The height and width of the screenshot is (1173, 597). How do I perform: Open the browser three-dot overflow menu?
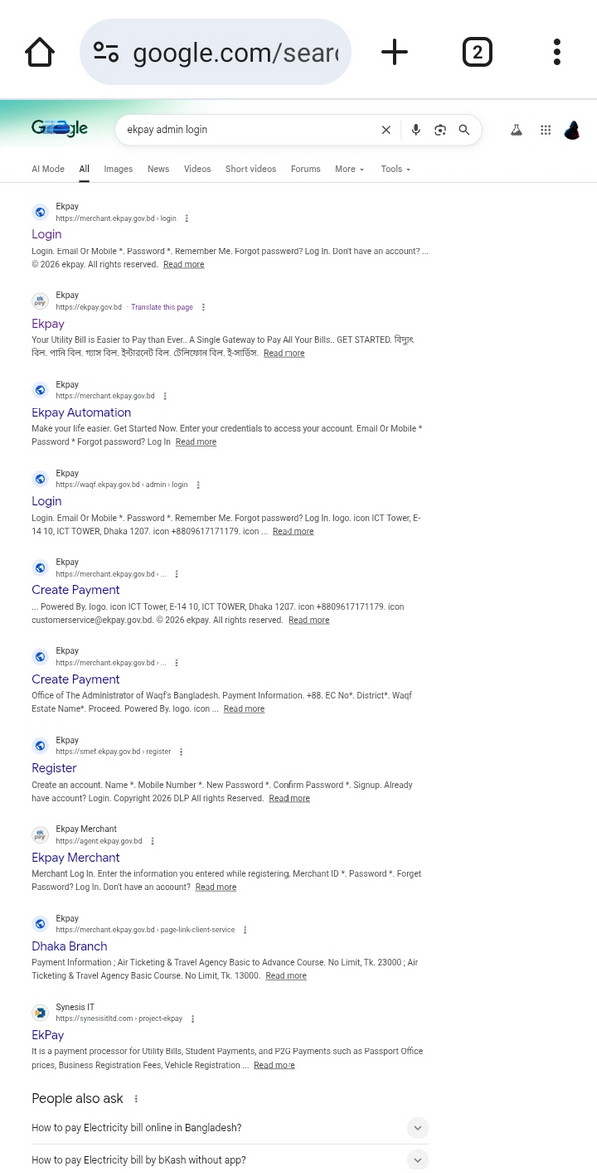[557, 52]
